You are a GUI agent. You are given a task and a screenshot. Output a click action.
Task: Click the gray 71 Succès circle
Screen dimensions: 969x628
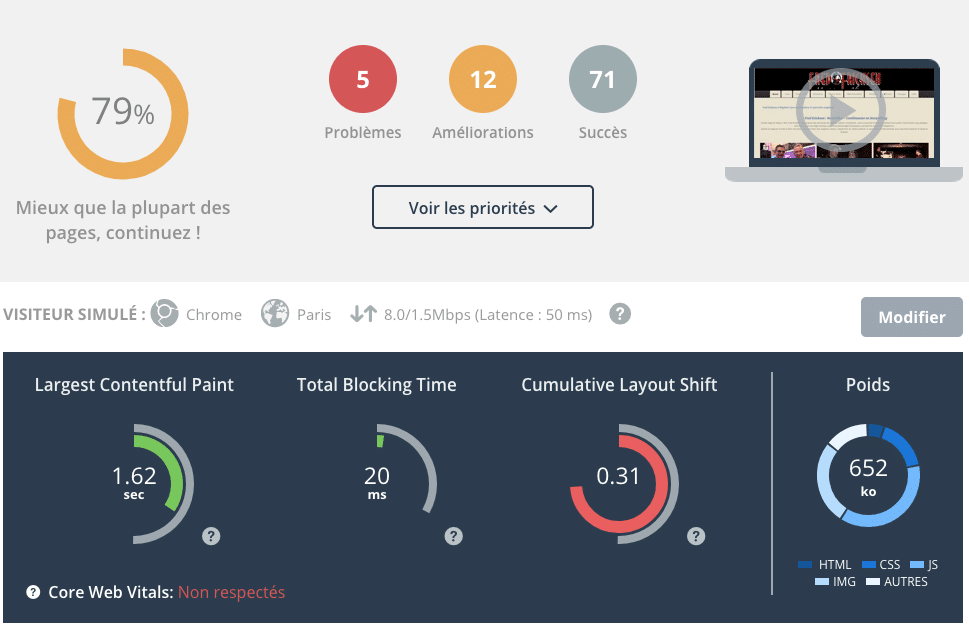pyautogui.click(x=602, y=80)
